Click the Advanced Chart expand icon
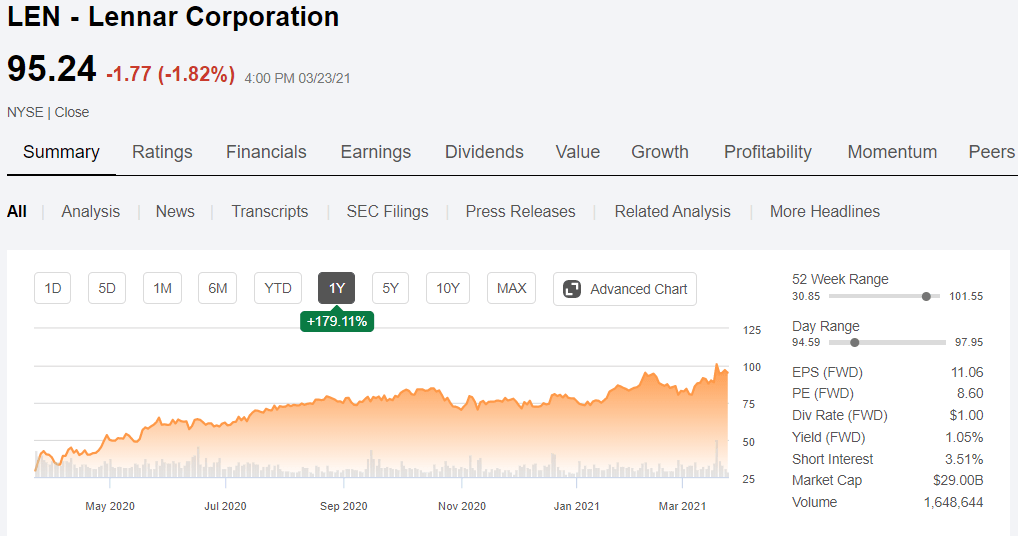This screenshot has width=1018, height=536. coord(572,289)
